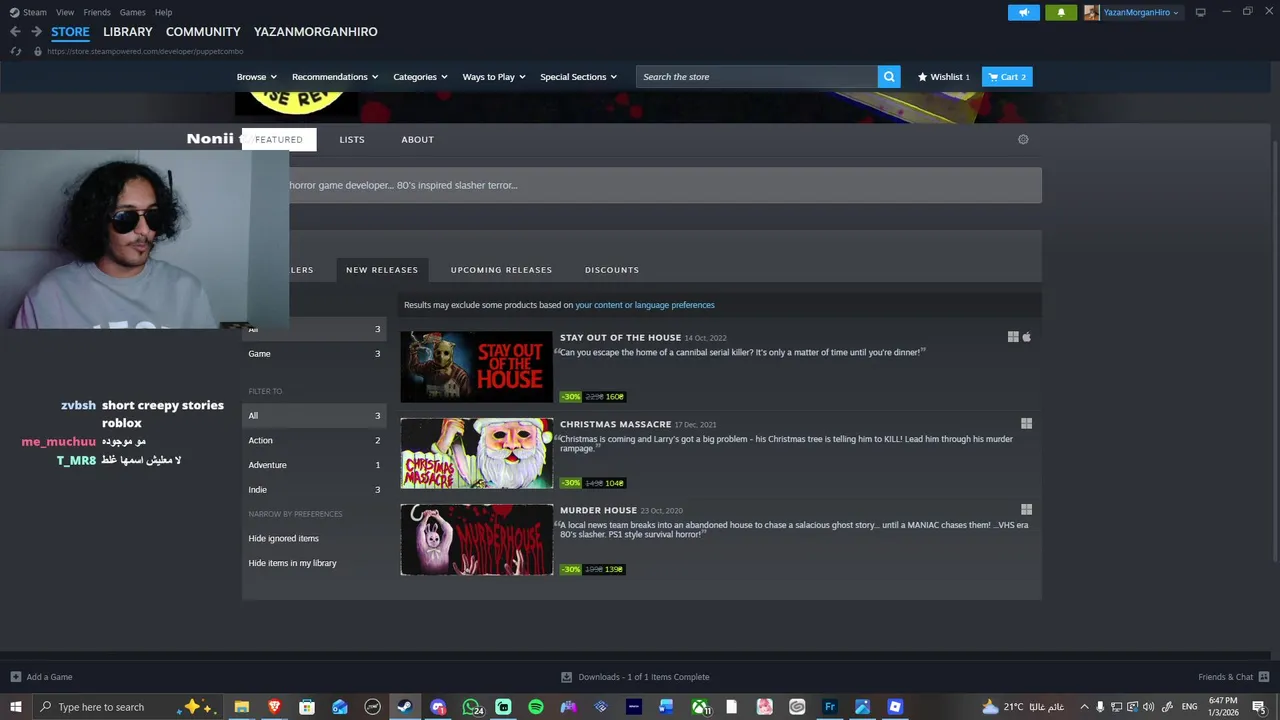Image resolution: width=1280 pixels, height=720 pixels.
Task: Go to the LIBRARY section
Action: click(128, 32)
